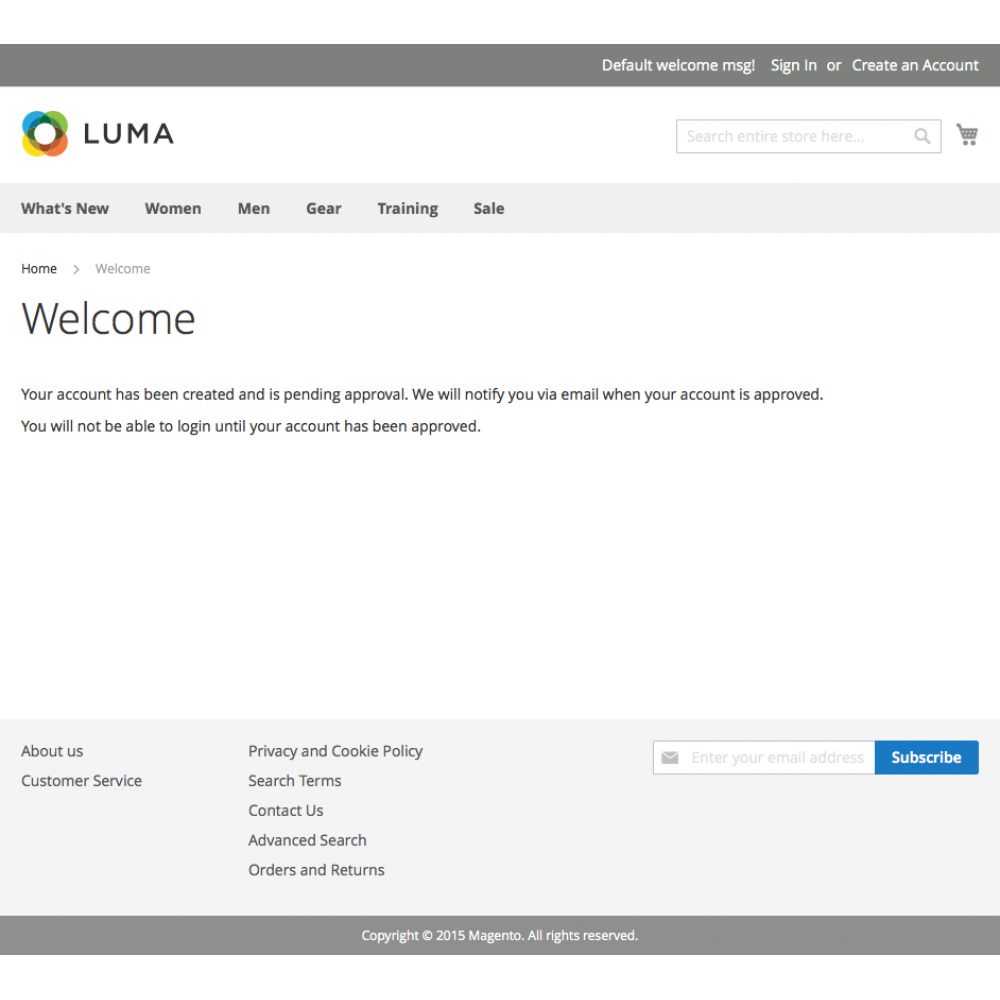The height and width of the screenshot is (1000, 1000).
Task: Open Customer Service footer link
Action: coord(81,781)
